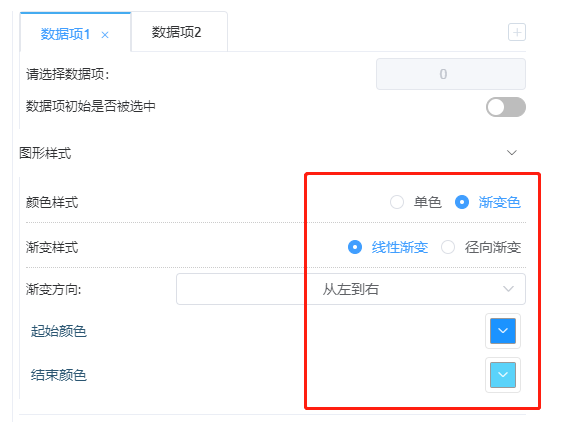Open the 结束颜色 light blue color picker
The width and height of the screenshot is (562, 422).
[x=503, y=375]
